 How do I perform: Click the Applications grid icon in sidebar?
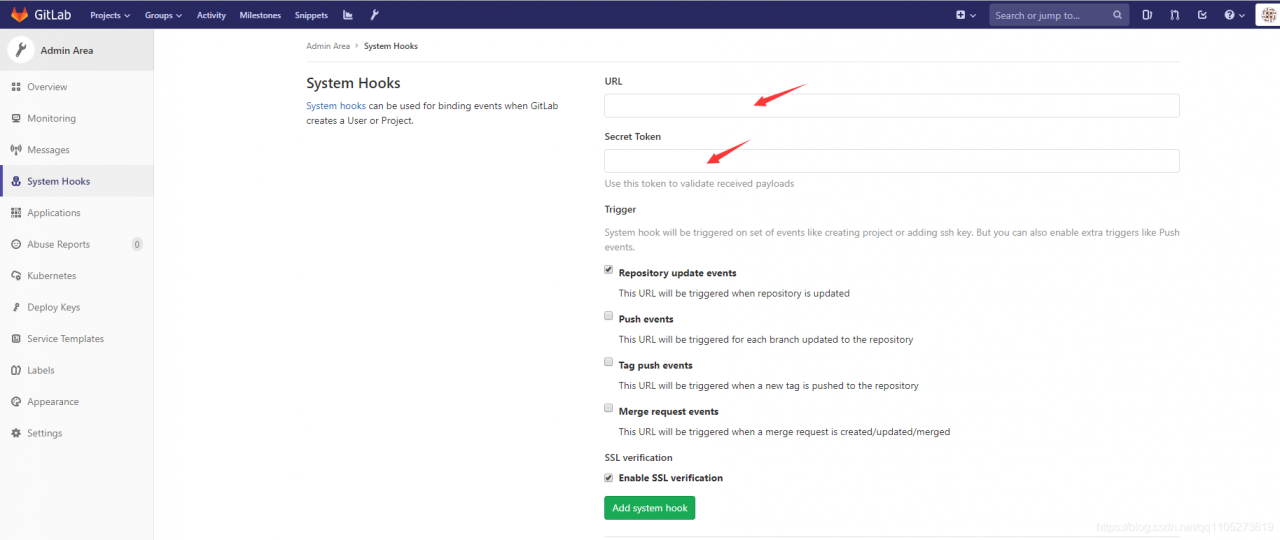(16, 213)
